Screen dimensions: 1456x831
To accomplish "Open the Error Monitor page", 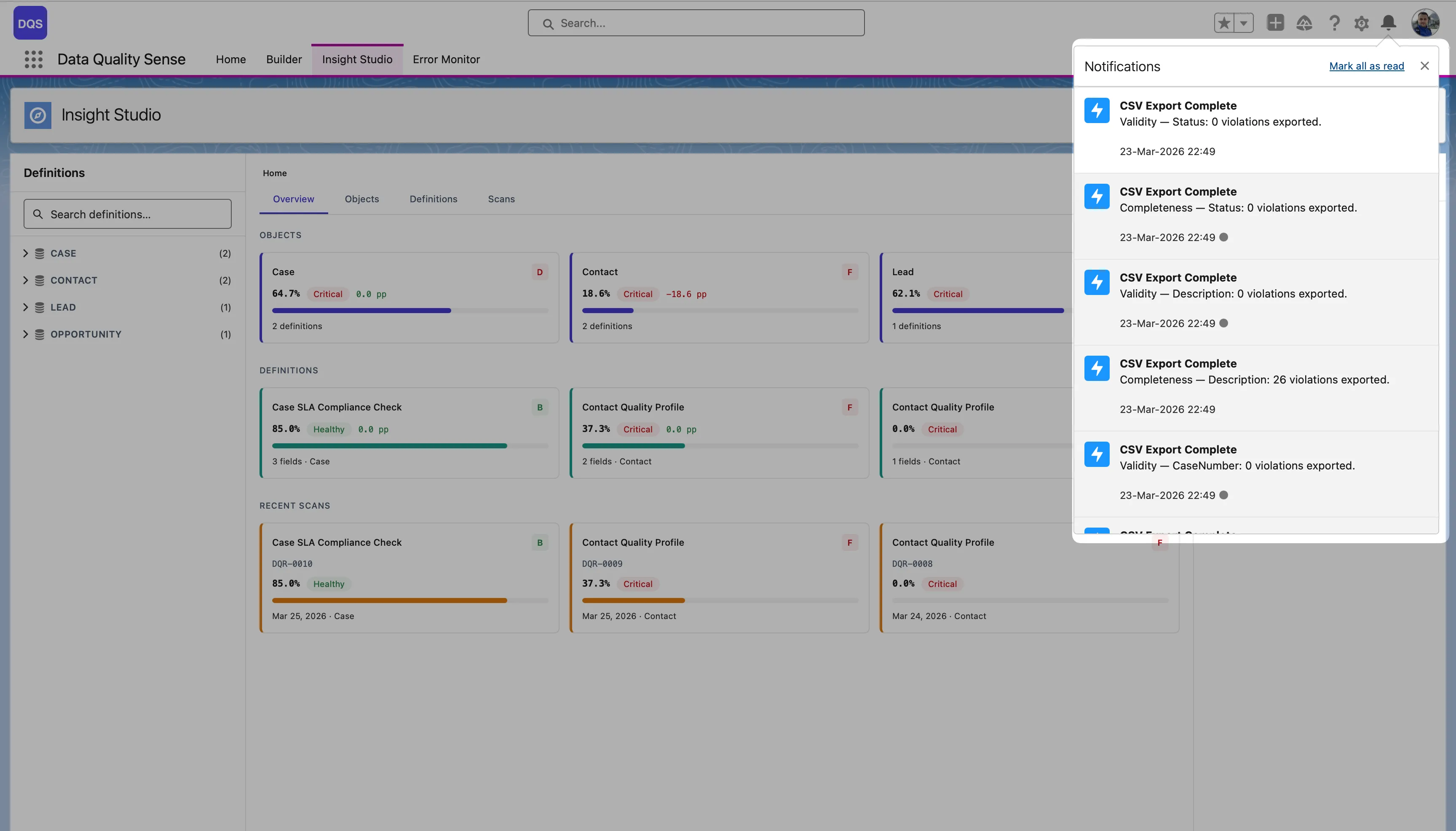I will [x=446, y=59].
